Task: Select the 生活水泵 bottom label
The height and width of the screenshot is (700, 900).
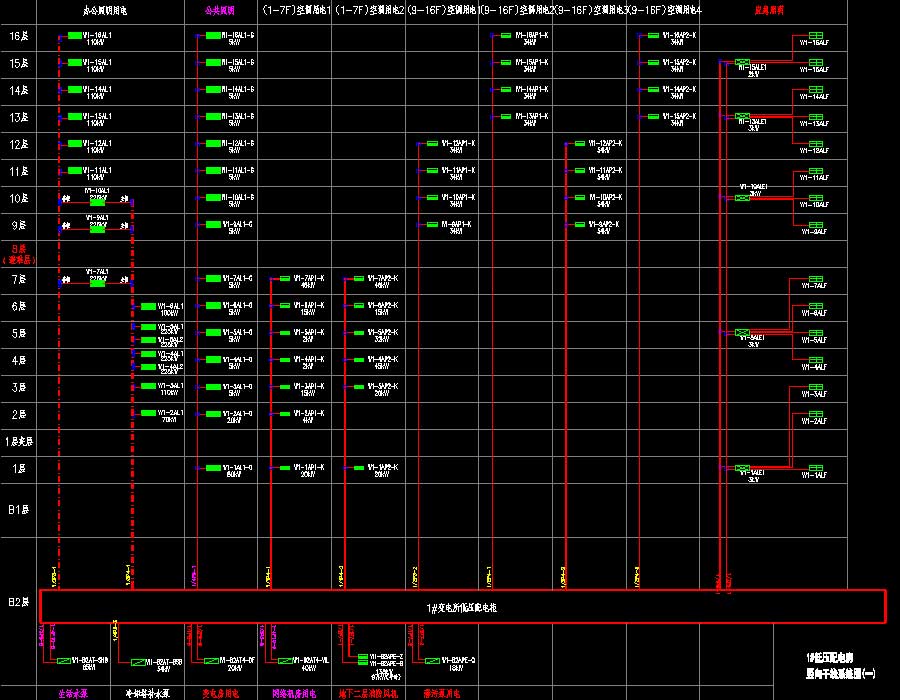Action: 73,693
